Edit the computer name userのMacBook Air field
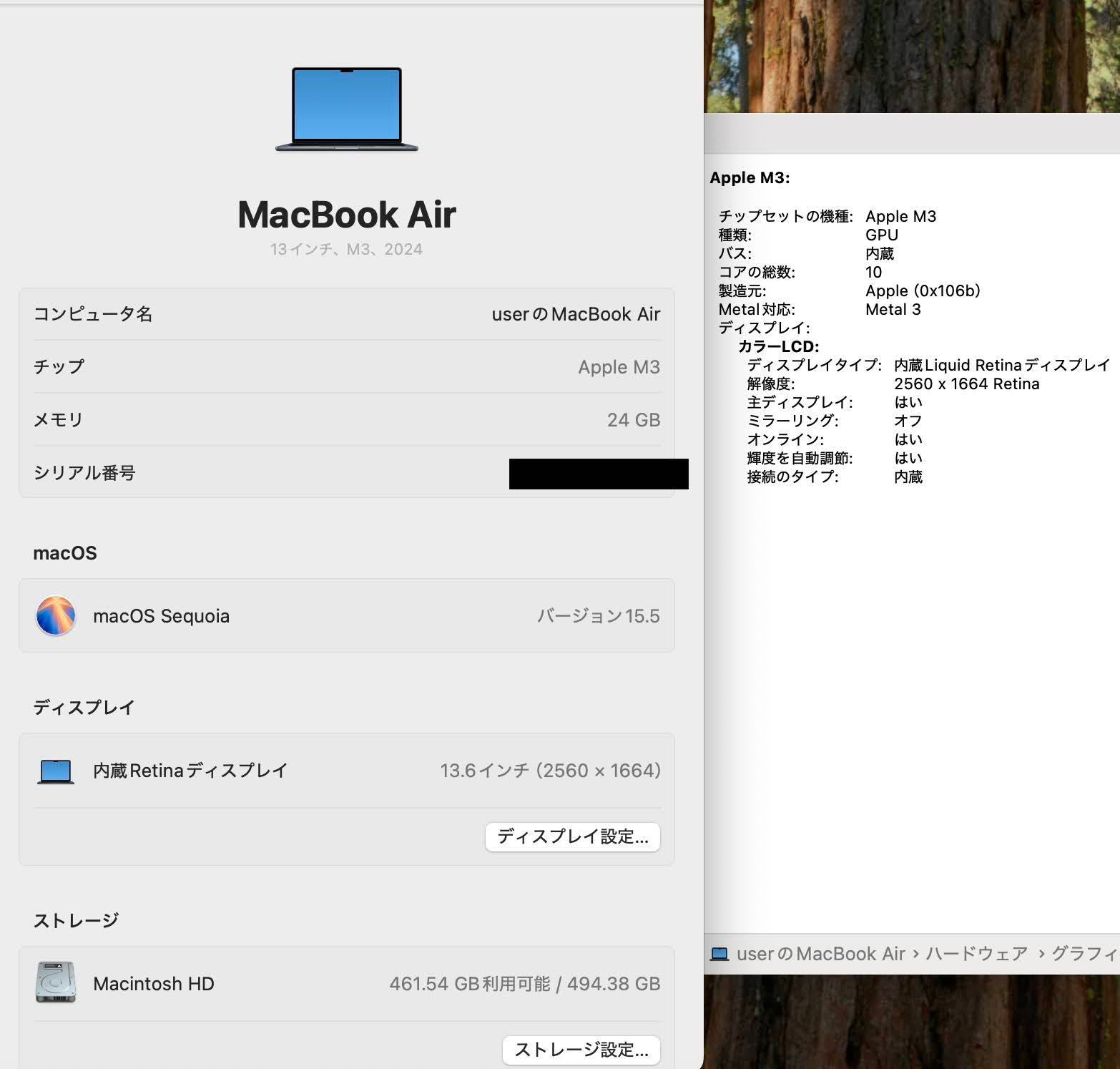 [x=575, y=314]
